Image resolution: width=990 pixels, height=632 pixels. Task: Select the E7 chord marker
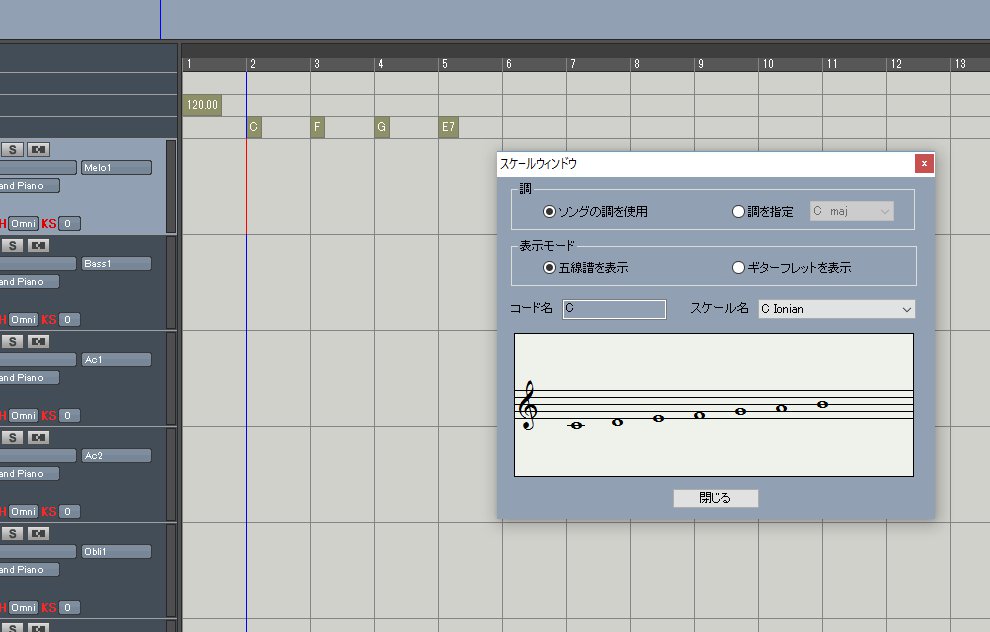[x=448, y=128]
